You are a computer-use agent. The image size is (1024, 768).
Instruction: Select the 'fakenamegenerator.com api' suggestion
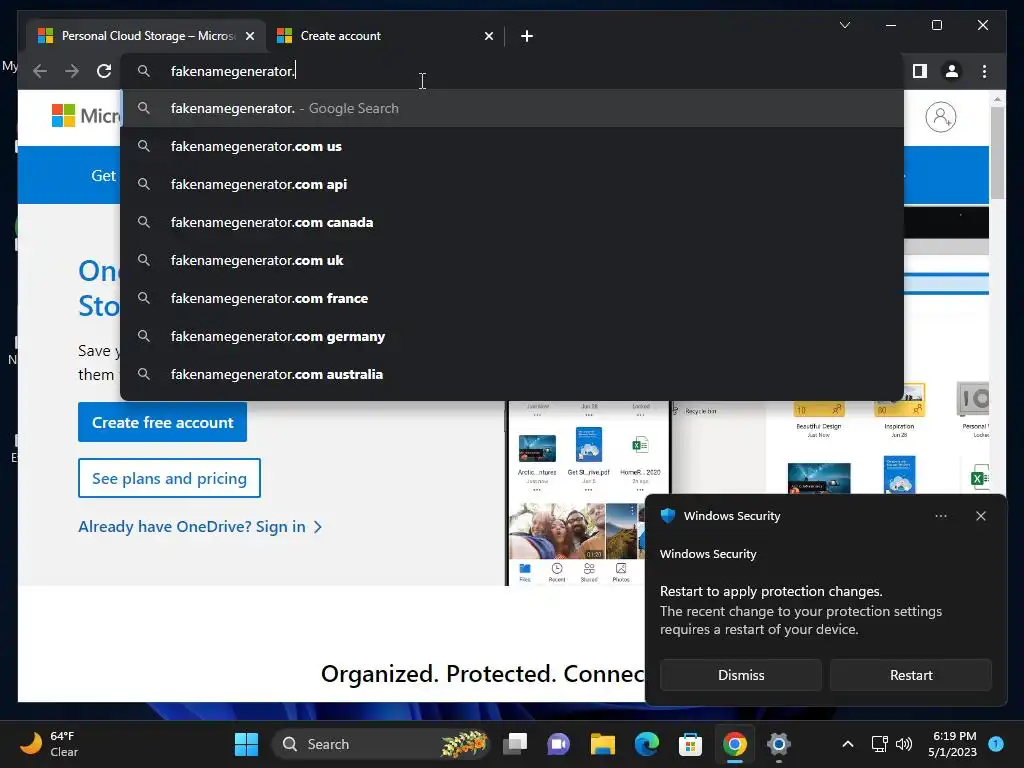[x=512, y=184]
